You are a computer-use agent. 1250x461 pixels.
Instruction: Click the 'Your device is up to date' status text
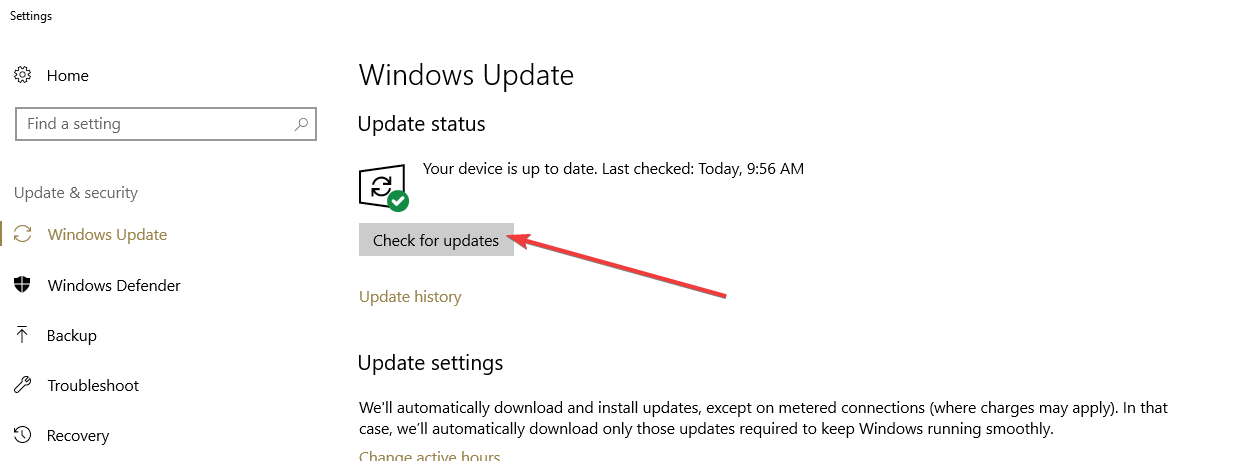[613, 169]
